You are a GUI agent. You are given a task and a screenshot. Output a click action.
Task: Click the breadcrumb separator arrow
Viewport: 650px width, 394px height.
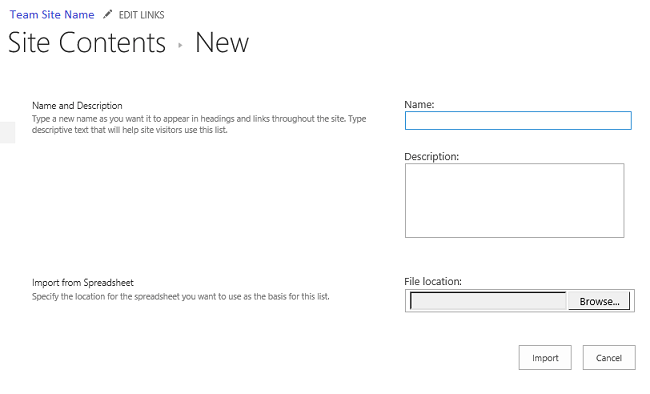[x=180, y=45]
